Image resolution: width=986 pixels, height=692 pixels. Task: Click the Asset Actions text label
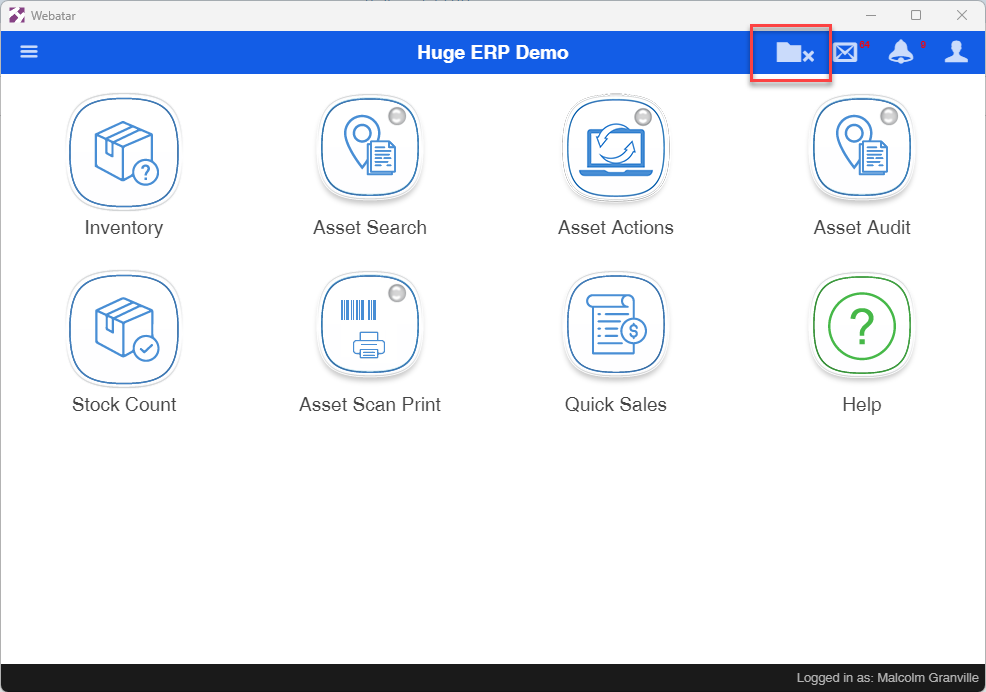[x=616, y=228]
